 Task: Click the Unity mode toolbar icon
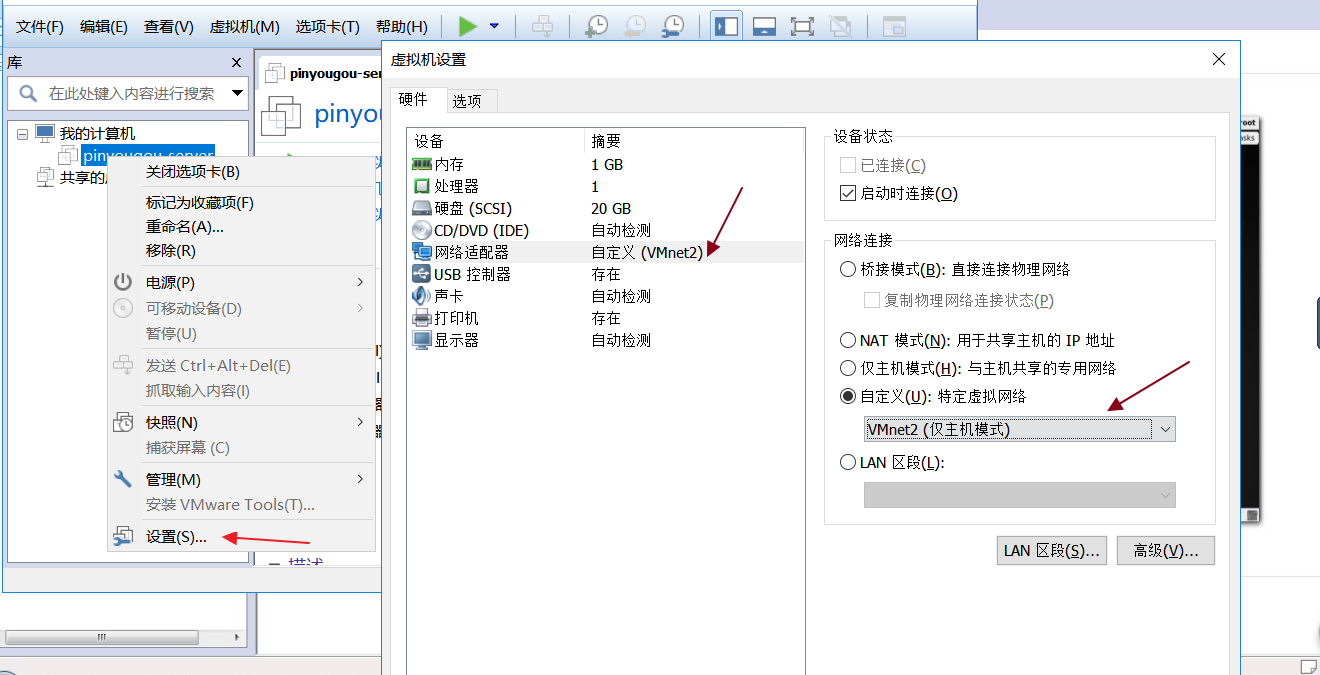click(x=841, y=26)
